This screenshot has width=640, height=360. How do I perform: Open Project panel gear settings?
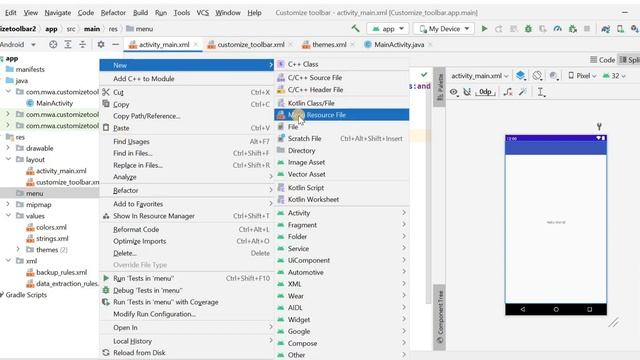[101, 44]
